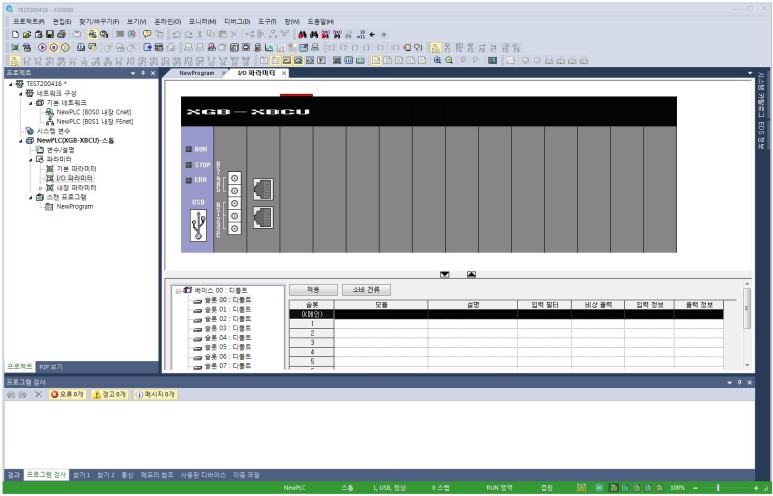Click the right arrow navigate-forward icon
773x496 pixels.
(x=384, y=35)
